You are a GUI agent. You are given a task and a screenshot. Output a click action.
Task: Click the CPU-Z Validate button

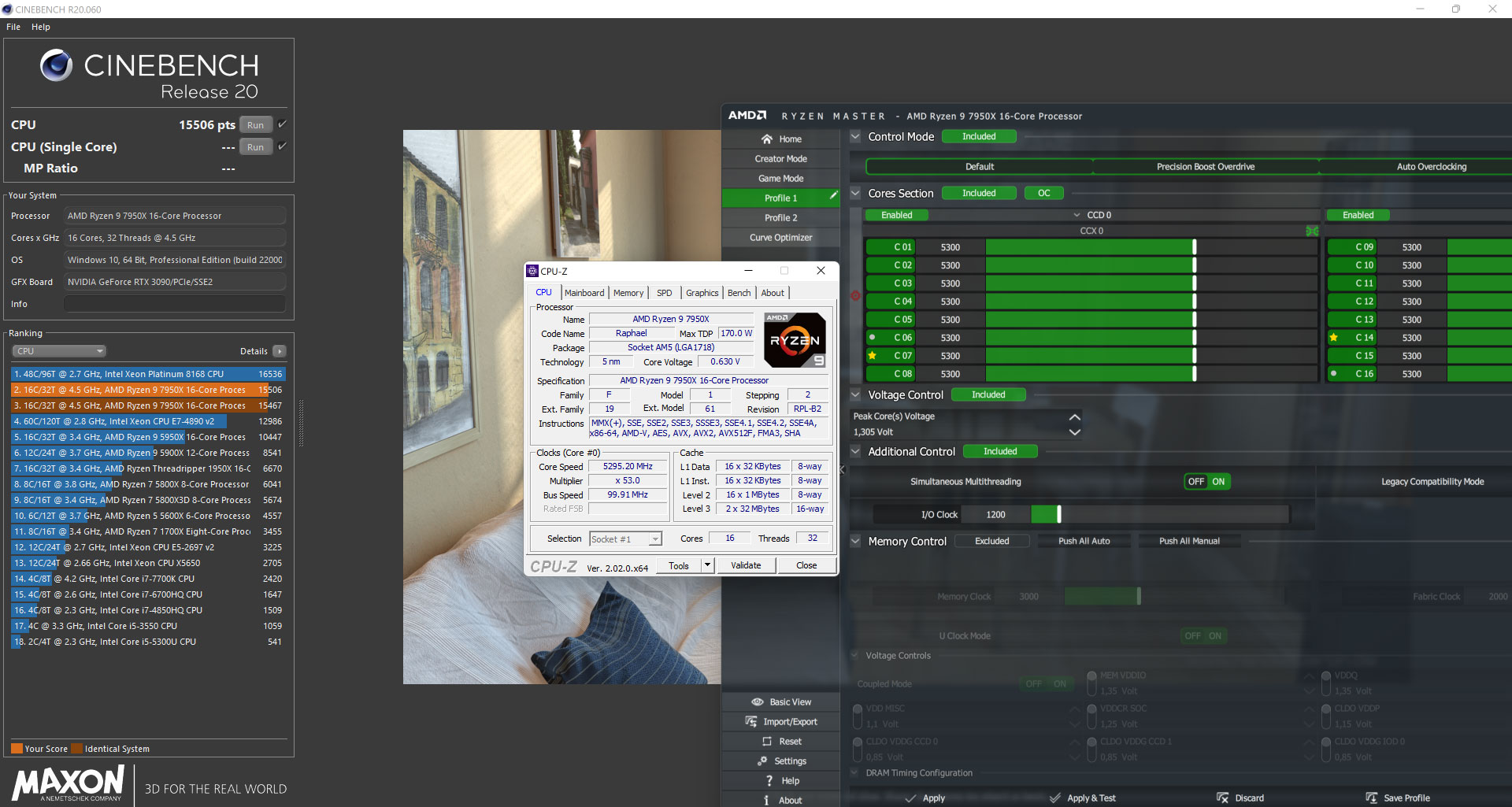pos(746,565)
